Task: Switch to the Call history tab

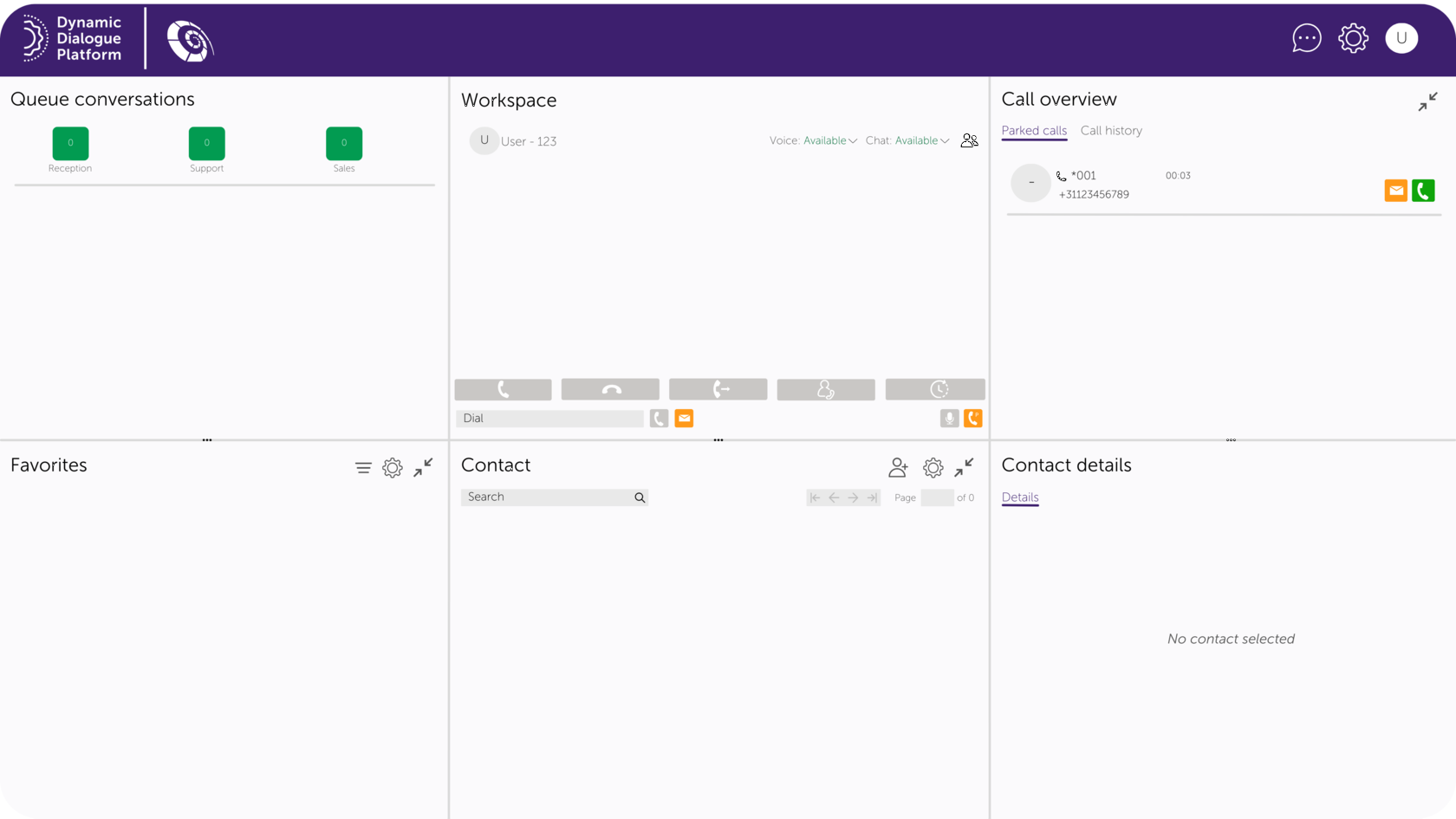Action: (x=1111, y=131)
